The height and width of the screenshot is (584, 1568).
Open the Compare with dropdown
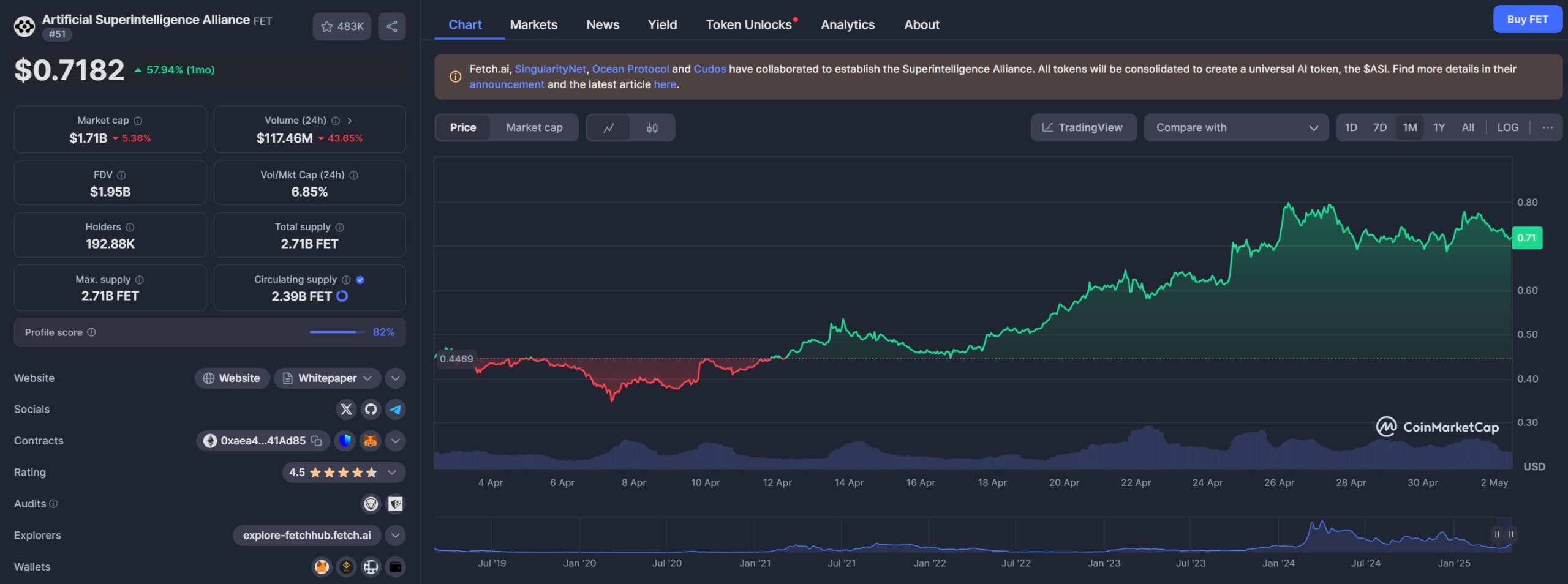point(1236,127)
